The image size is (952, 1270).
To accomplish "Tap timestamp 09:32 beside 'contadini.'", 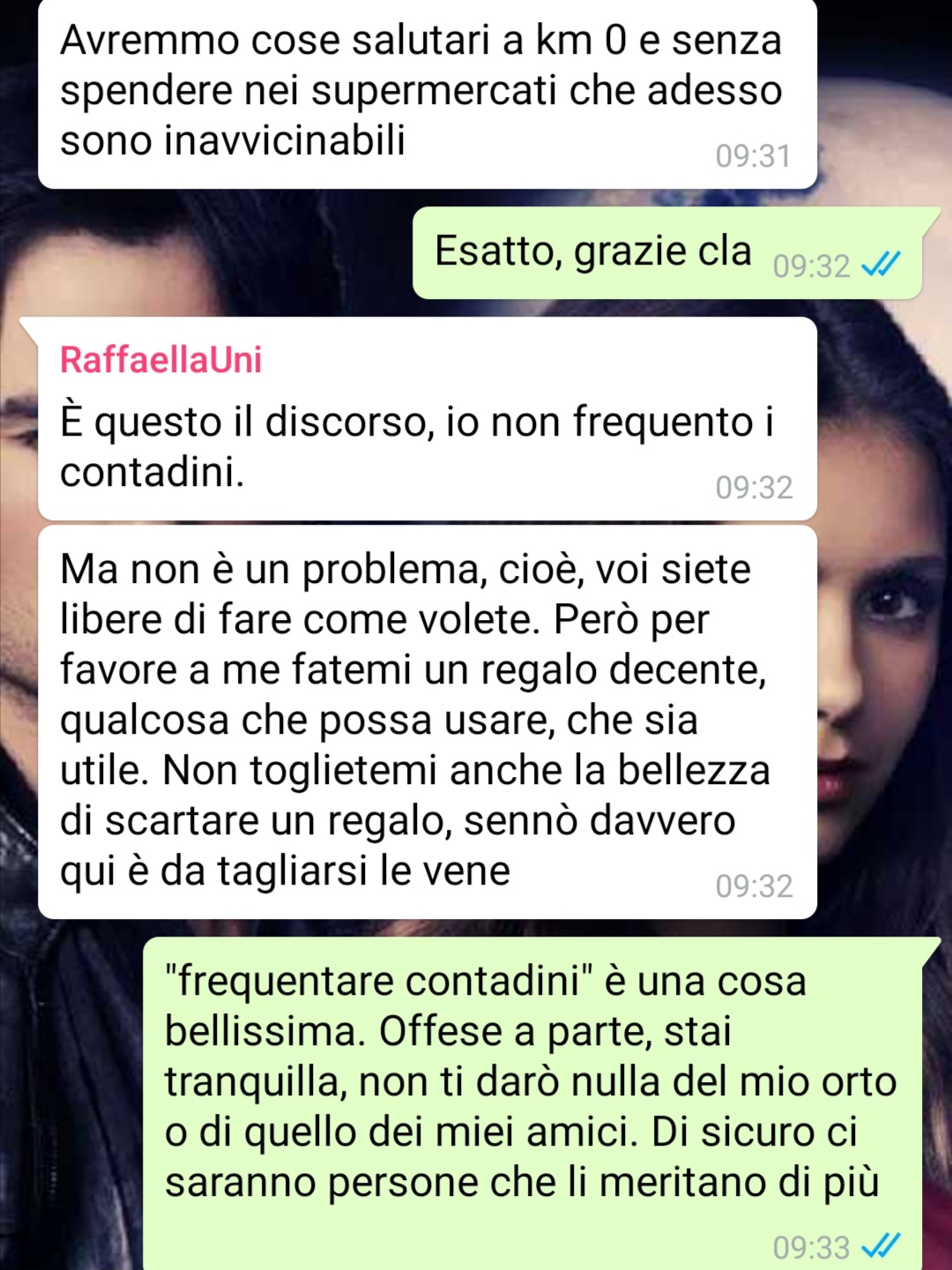I will click(754, 487).
